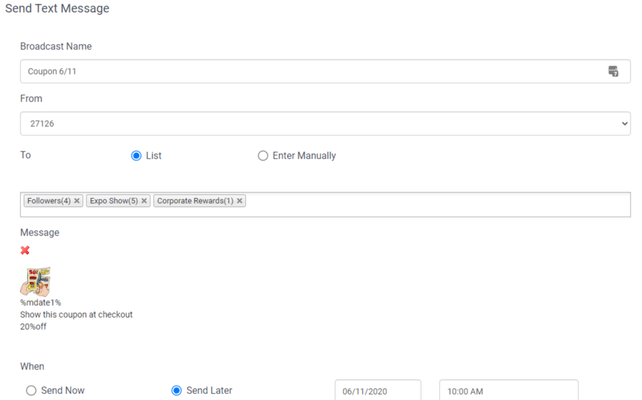Remove the Corporate Rewards(1) tag
Screen dimensions: 642x400
(240, 201)
